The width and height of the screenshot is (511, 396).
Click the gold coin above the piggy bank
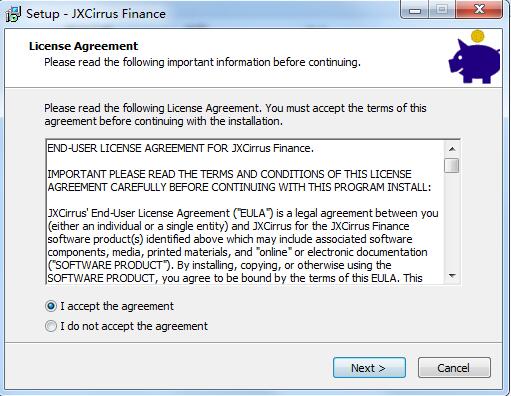click(477, 36)
